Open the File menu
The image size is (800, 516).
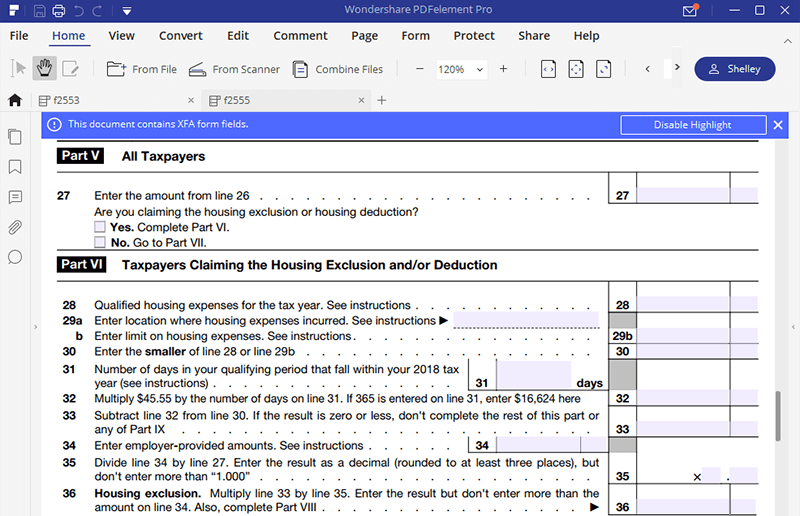[x=19, y=36]
